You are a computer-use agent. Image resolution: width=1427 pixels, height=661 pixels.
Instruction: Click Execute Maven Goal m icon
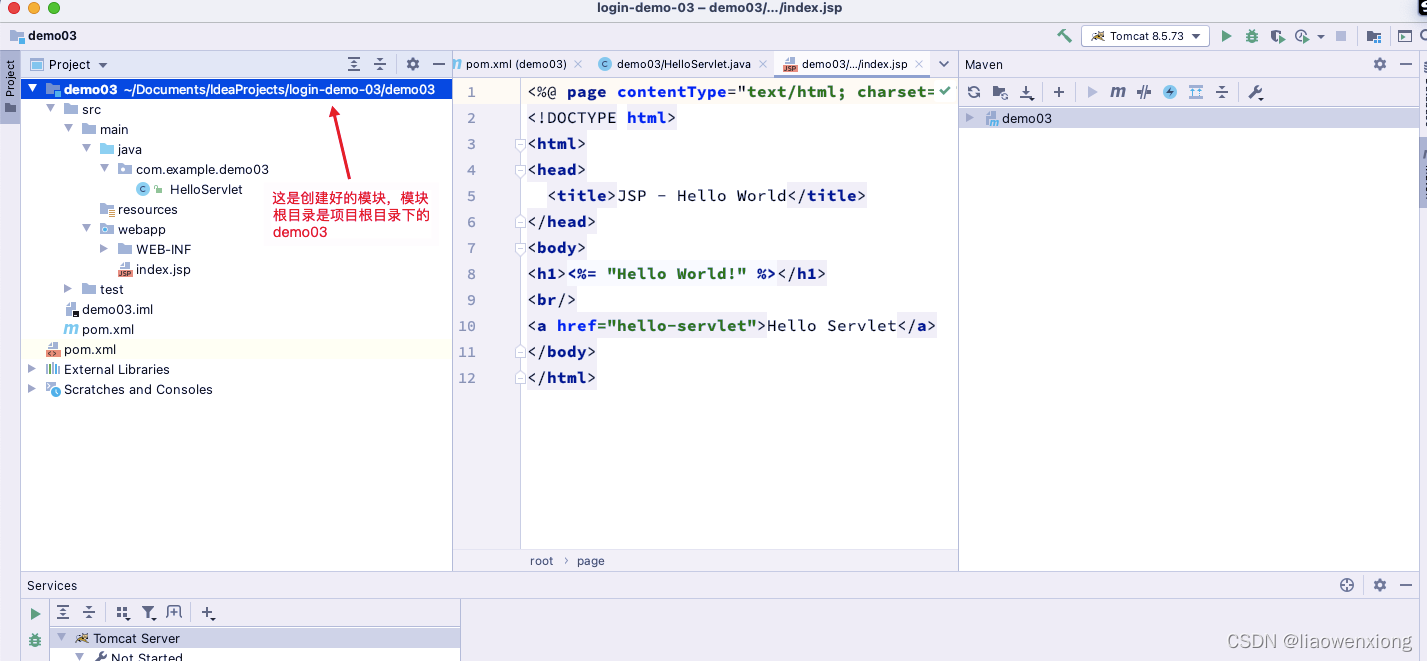(x=1118, y=92)
